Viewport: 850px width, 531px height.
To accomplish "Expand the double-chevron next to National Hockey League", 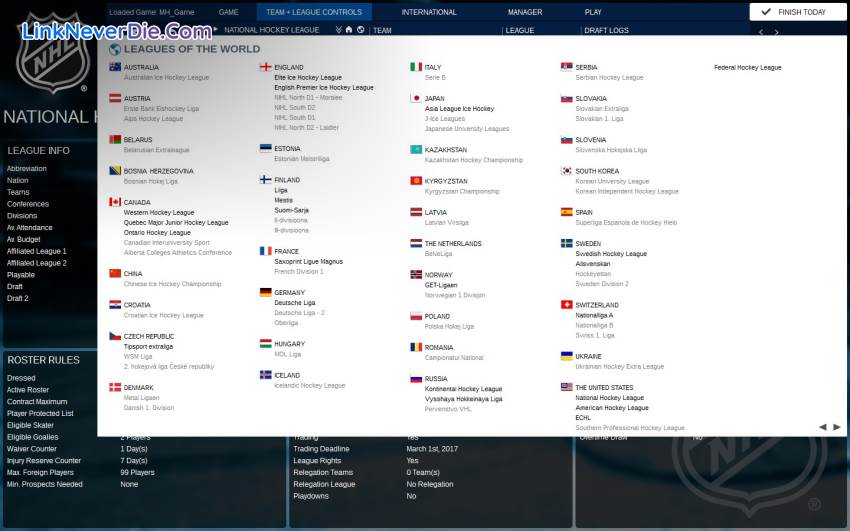I will coord(338,30).
